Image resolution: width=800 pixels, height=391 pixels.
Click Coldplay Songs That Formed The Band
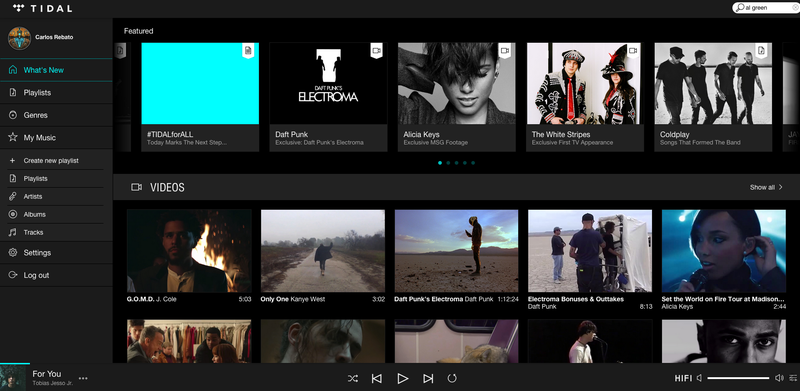click(x=700, y=142)
